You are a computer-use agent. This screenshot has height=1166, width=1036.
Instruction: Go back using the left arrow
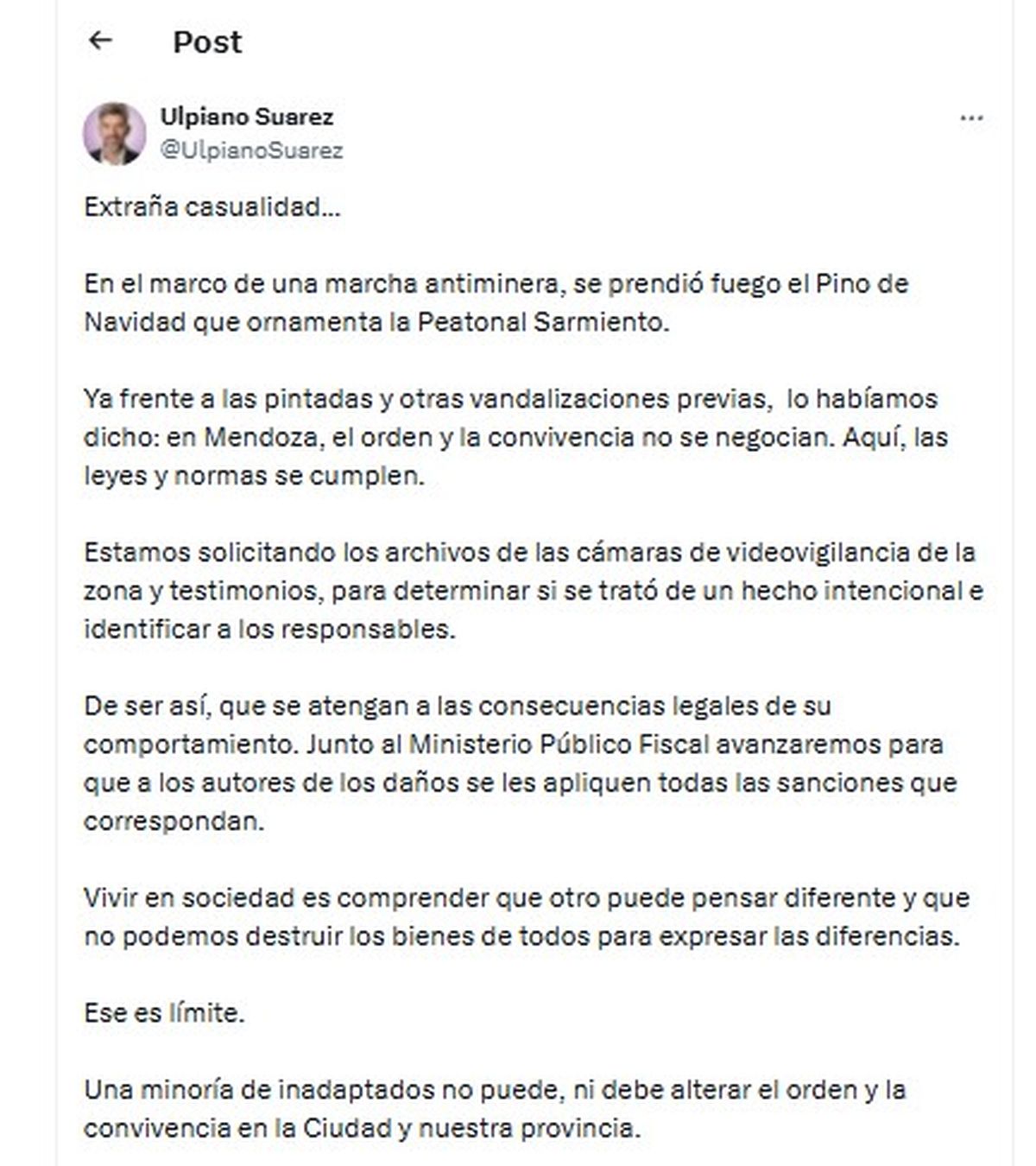(x=101, y=41)
